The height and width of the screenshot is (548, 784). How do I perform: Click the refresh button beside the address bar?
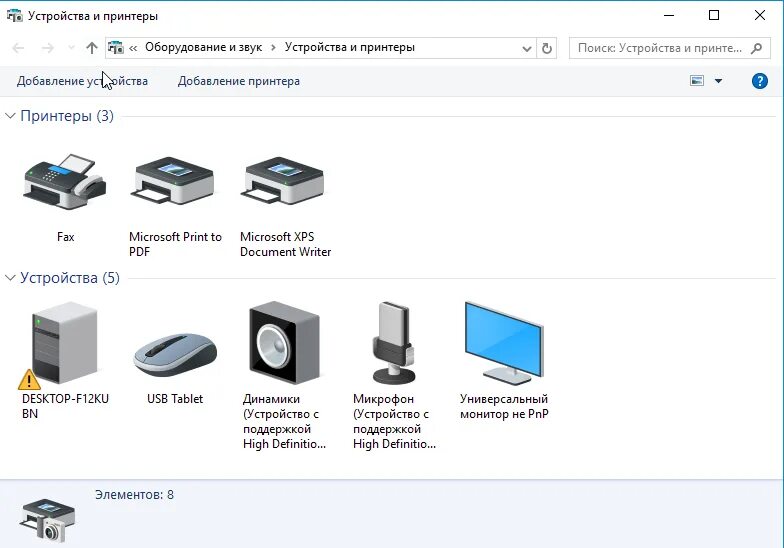pyautogui.click(x=546, y=48)
